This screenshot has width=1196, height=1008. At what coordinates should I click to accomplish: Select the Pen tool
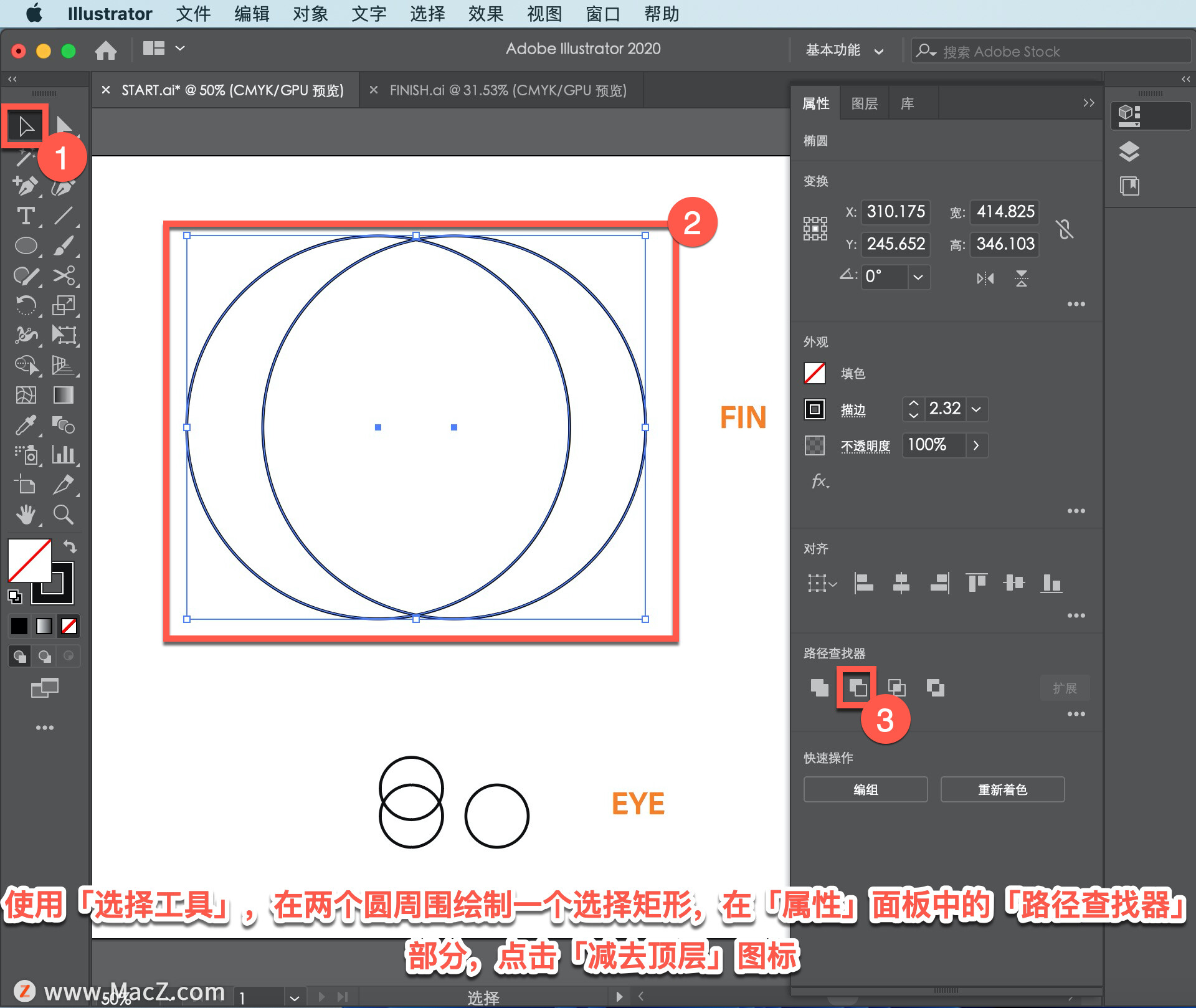coord(26,185)
